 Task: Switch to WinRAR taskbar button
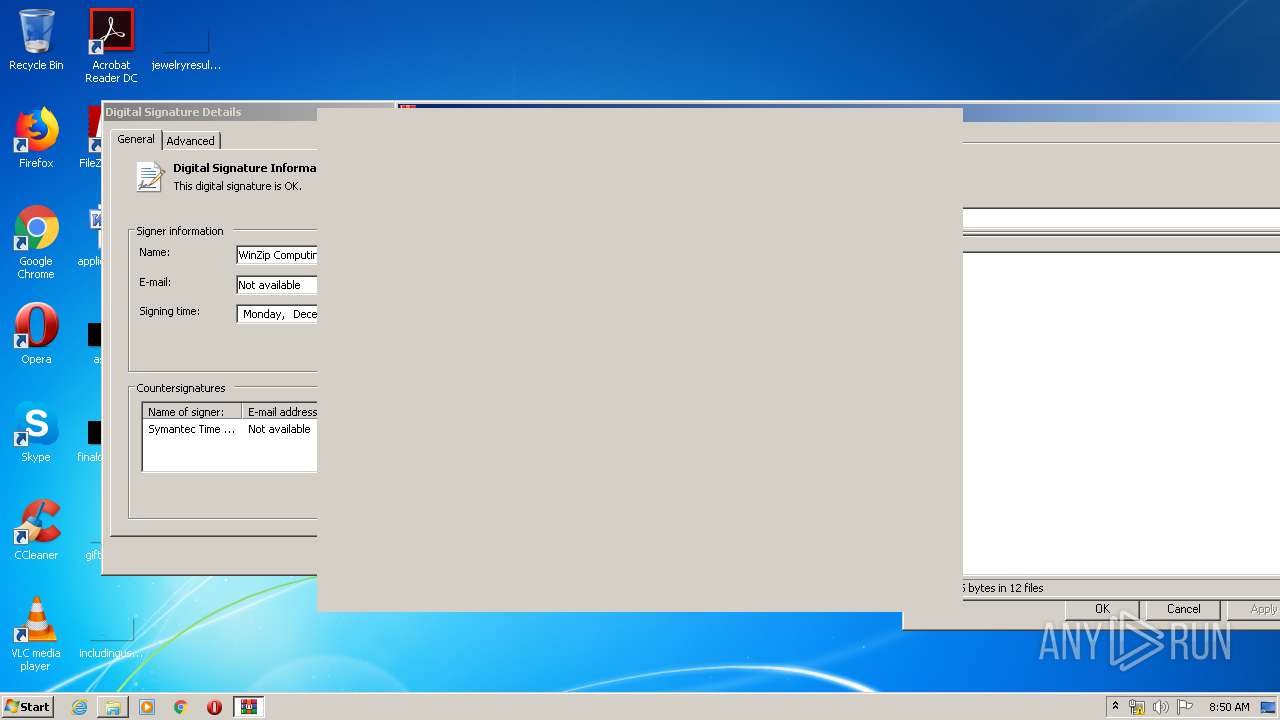click(249, 707)
